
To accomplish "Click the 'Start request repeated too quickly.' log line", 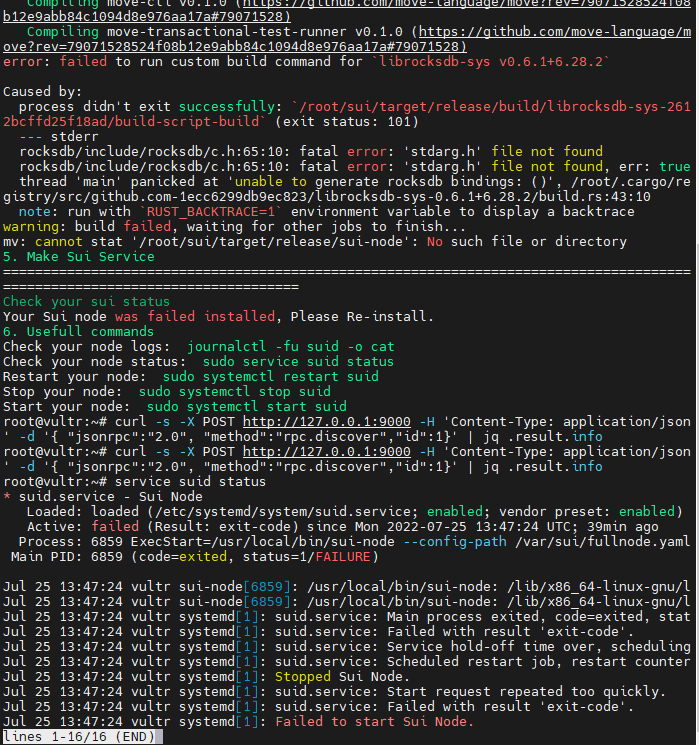I will point(335,692).
